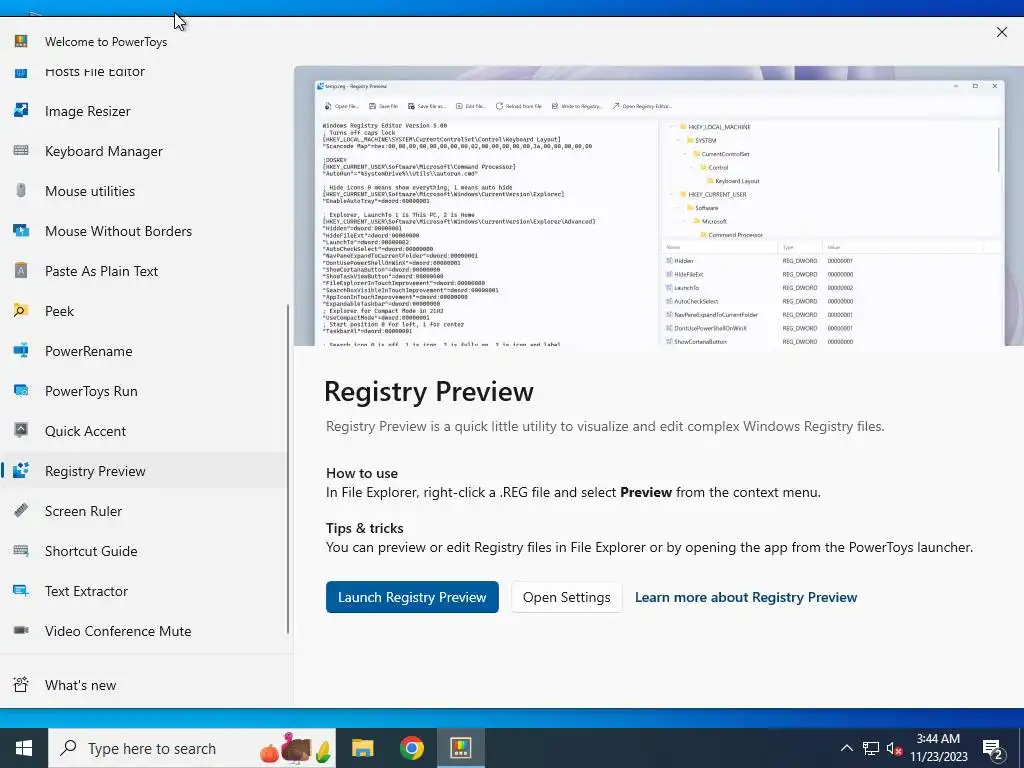The image size is (1024, 768).
Task: Open the Windows Start menu
Action: [24, 748]
